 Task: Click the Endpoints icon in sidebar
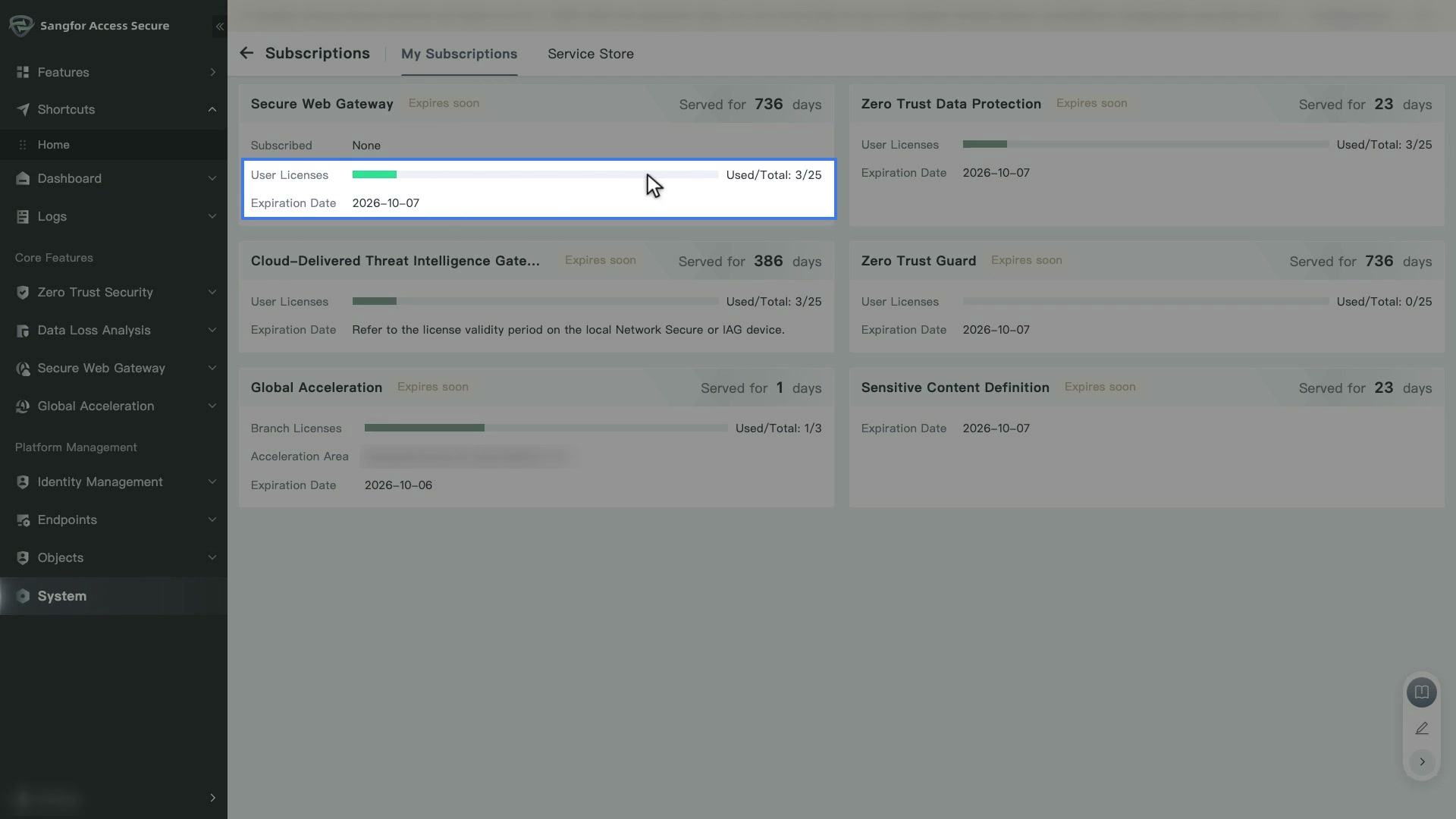coord(23,519)
